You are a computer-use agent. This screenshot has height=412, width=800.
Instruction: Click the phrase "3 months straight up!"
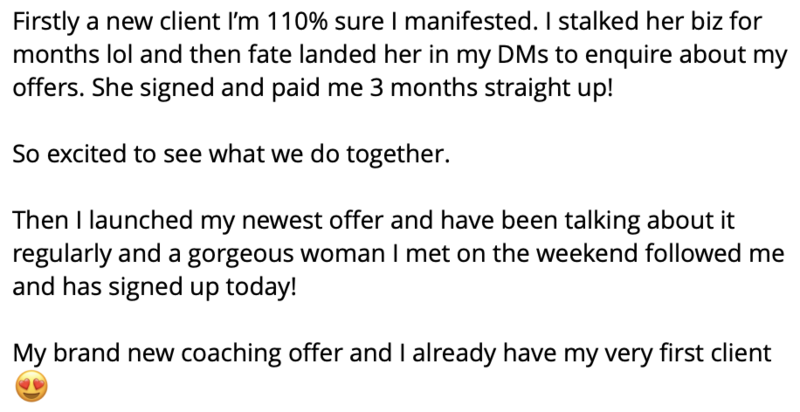coord(491,88)
